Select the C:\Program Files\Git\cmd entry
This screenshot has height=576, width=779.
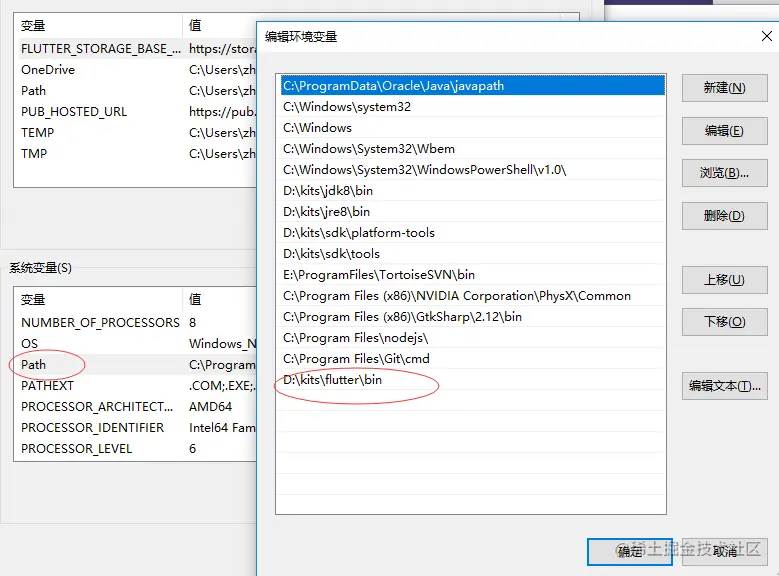click(x=472, y=358)
